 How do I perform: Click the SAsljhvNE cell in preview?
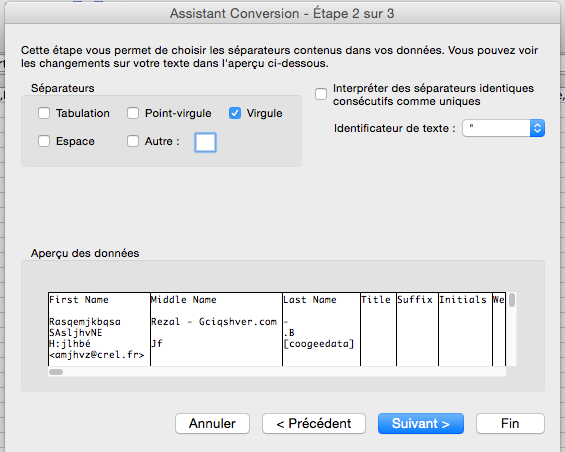pos(76,333)
